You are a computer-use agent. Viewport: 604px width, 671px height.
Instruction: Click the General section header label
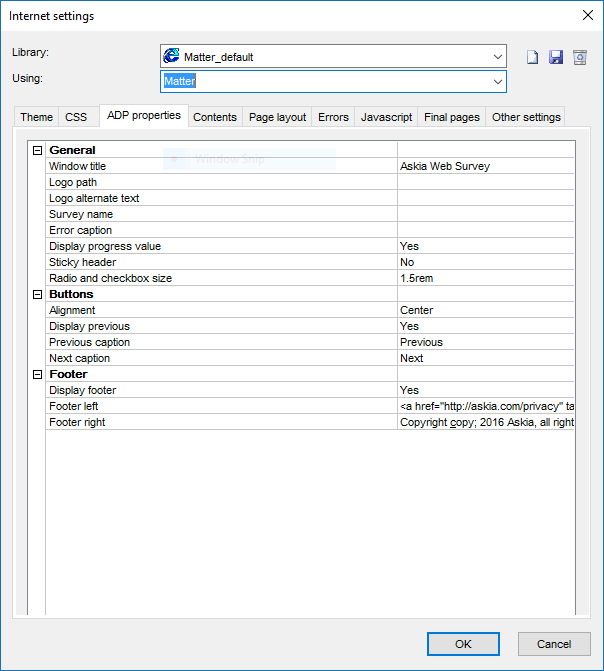tap(72, 150)
